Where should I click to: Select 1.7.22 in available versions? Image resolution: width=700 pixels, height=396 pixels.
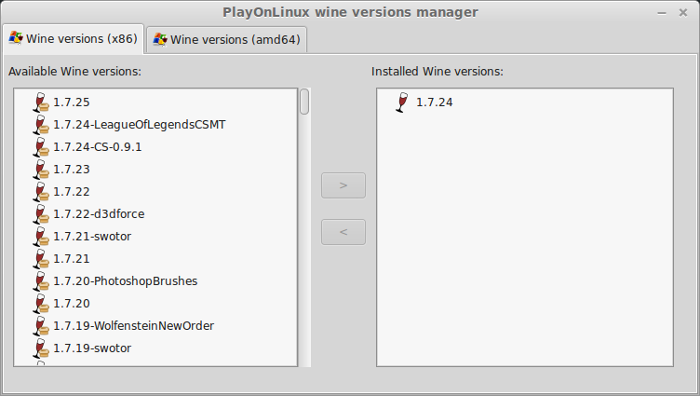71,192
